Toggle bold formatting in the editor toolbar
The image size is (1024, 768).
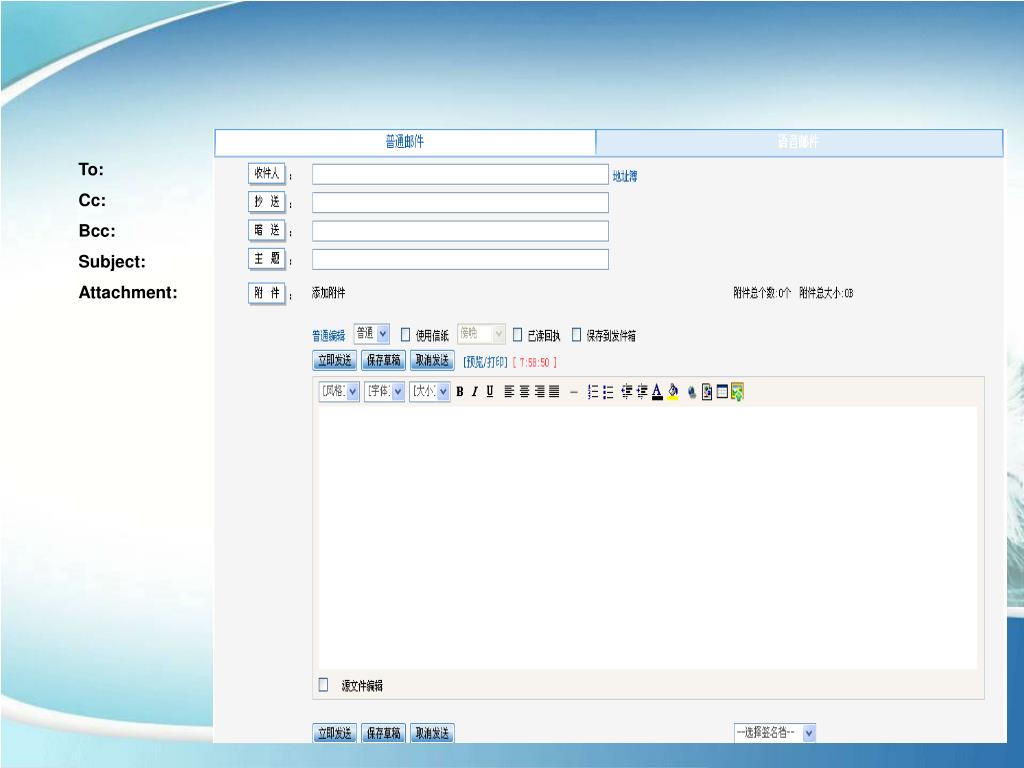pyautogui.click(x=460, y=392)
